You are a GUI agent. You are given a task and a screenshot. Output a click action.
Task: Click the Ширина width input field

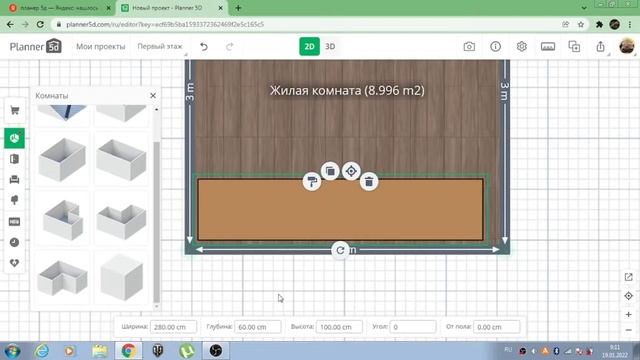click(x=173, y=327)
